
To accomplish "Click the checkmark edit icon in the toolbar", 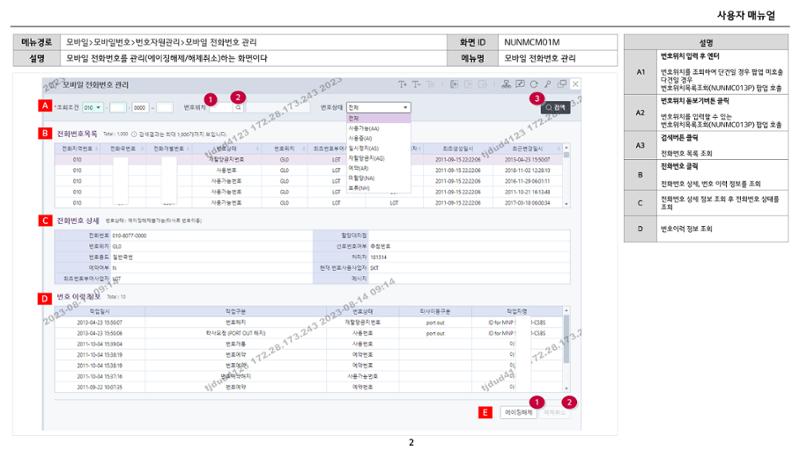I will coord(520,84).
